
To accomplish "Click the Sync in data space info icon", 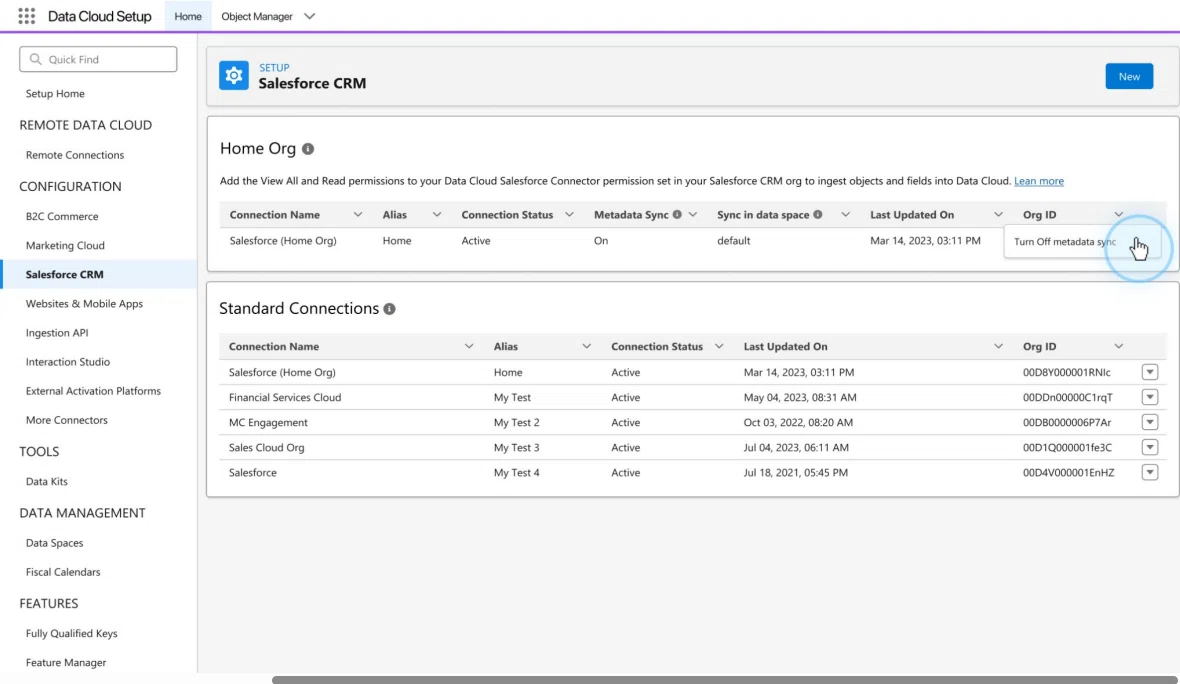I will click(x=817, y=214).
